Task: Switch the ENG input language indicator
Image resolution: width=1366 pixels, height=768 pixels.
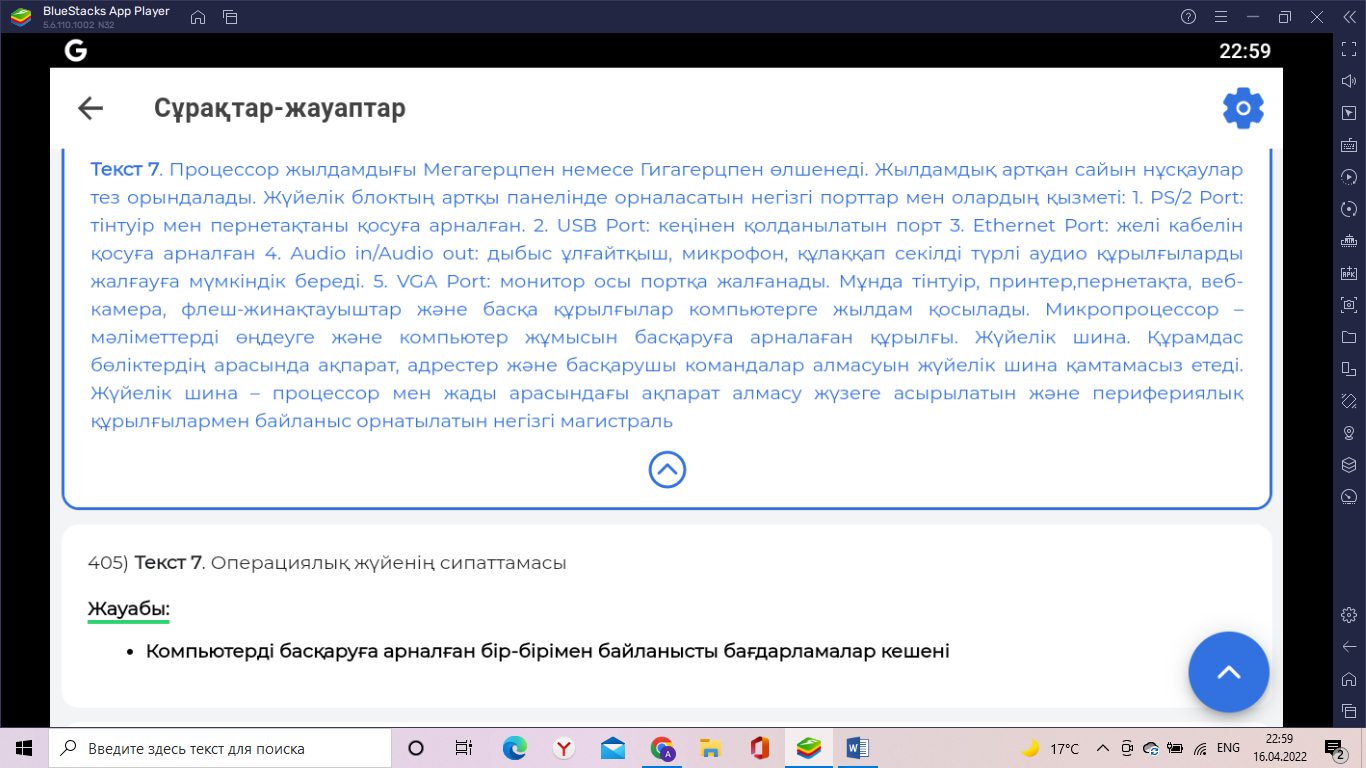Action: (x=1229, y=748)
